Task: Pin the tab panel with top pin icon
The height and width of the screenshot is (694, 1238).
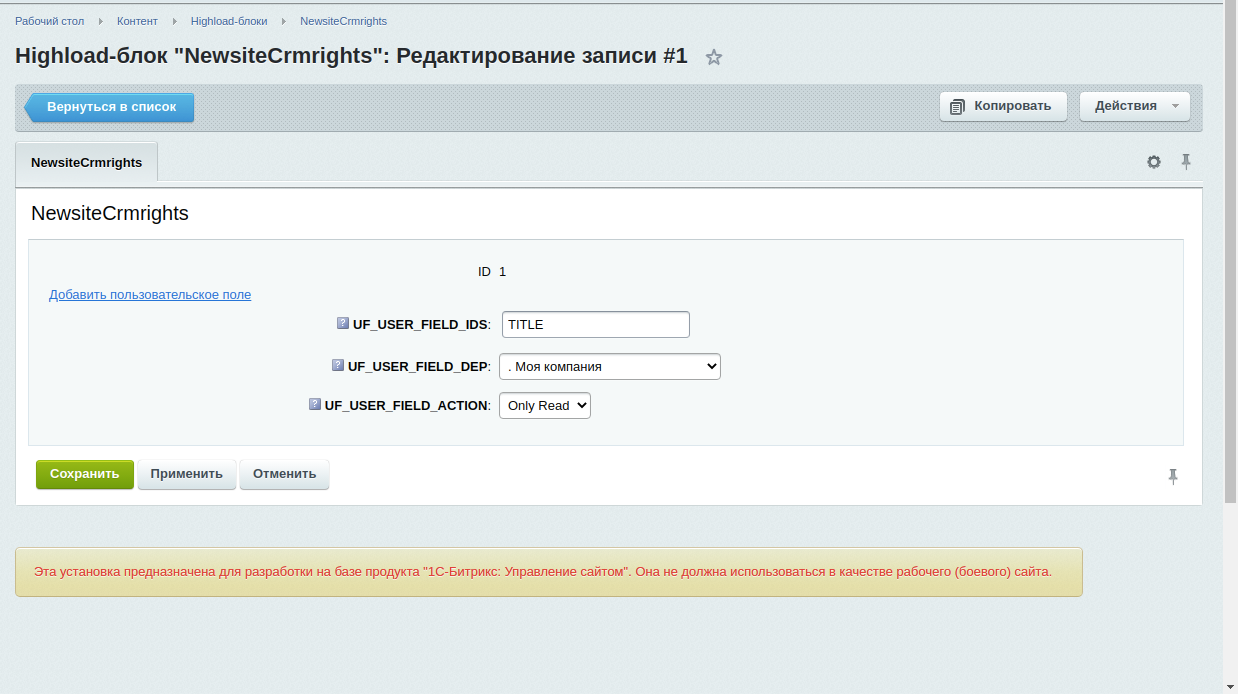Action: point(1186,162)
